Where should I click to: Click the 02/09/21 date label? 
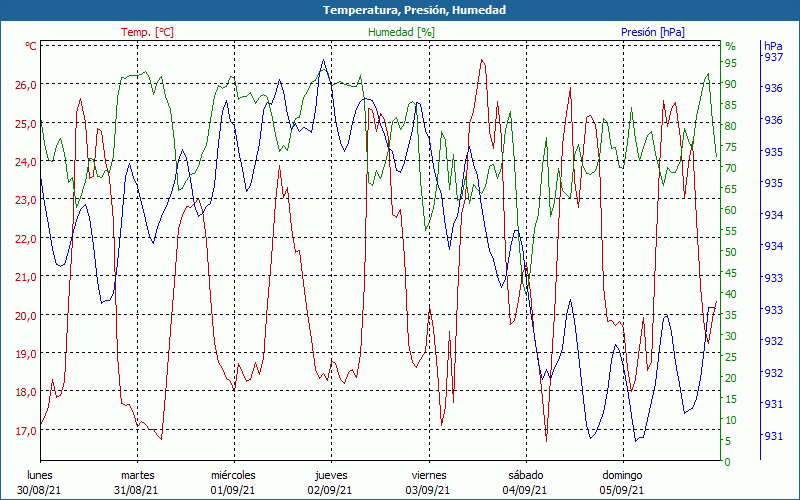click(x=330, y=490)
